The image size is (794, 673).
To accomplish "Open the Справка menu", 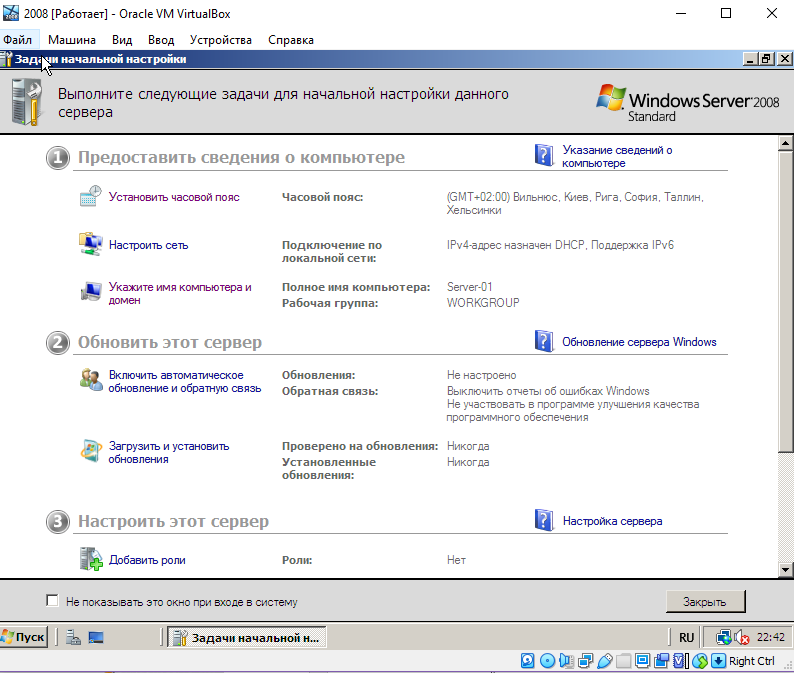I will (291, 39).
